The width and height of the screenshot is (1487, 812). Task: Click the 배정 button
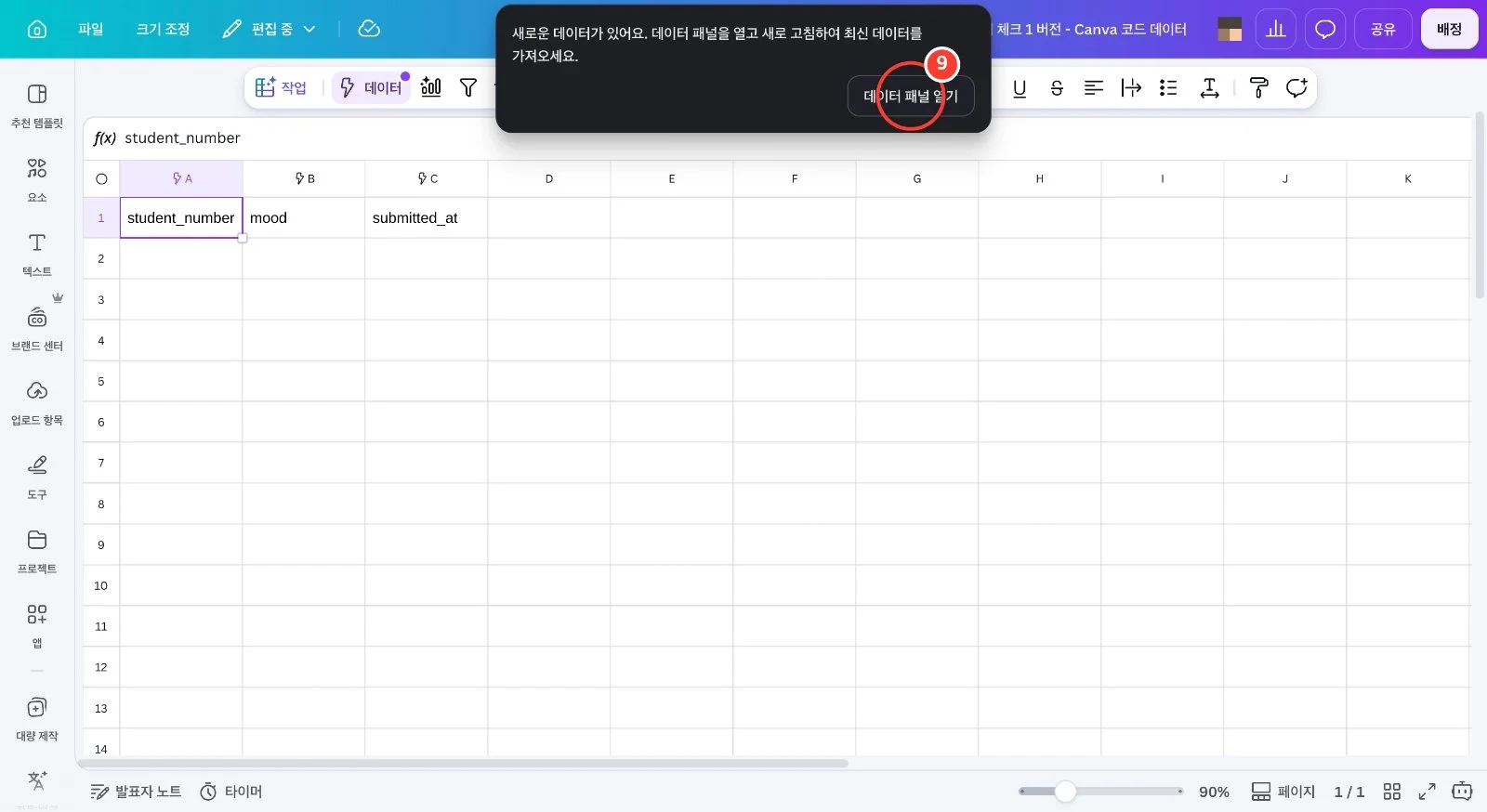click(x=1449, y=29)
